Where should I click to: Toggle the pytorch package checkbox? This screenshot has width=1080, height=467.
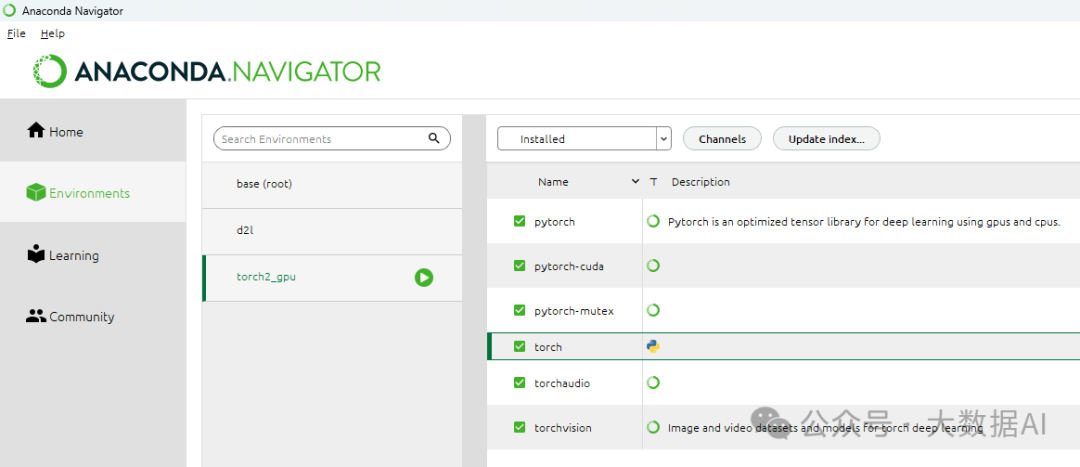519,221
